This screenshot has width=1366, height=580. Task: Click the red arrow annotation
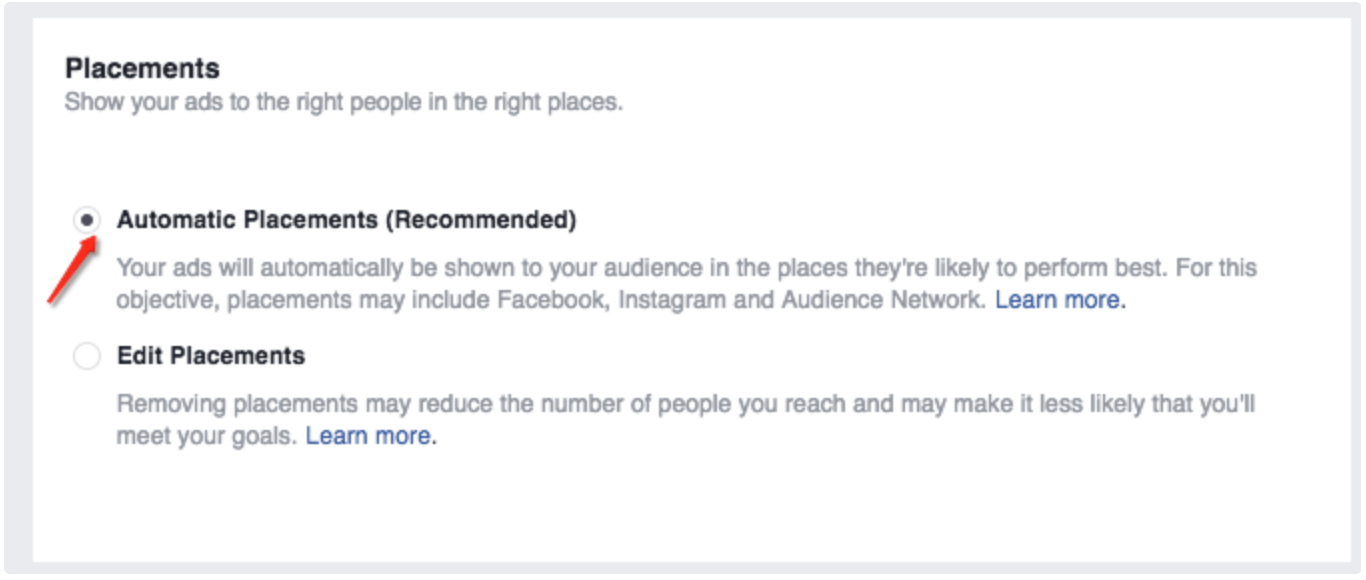click(x=70, y=273)
